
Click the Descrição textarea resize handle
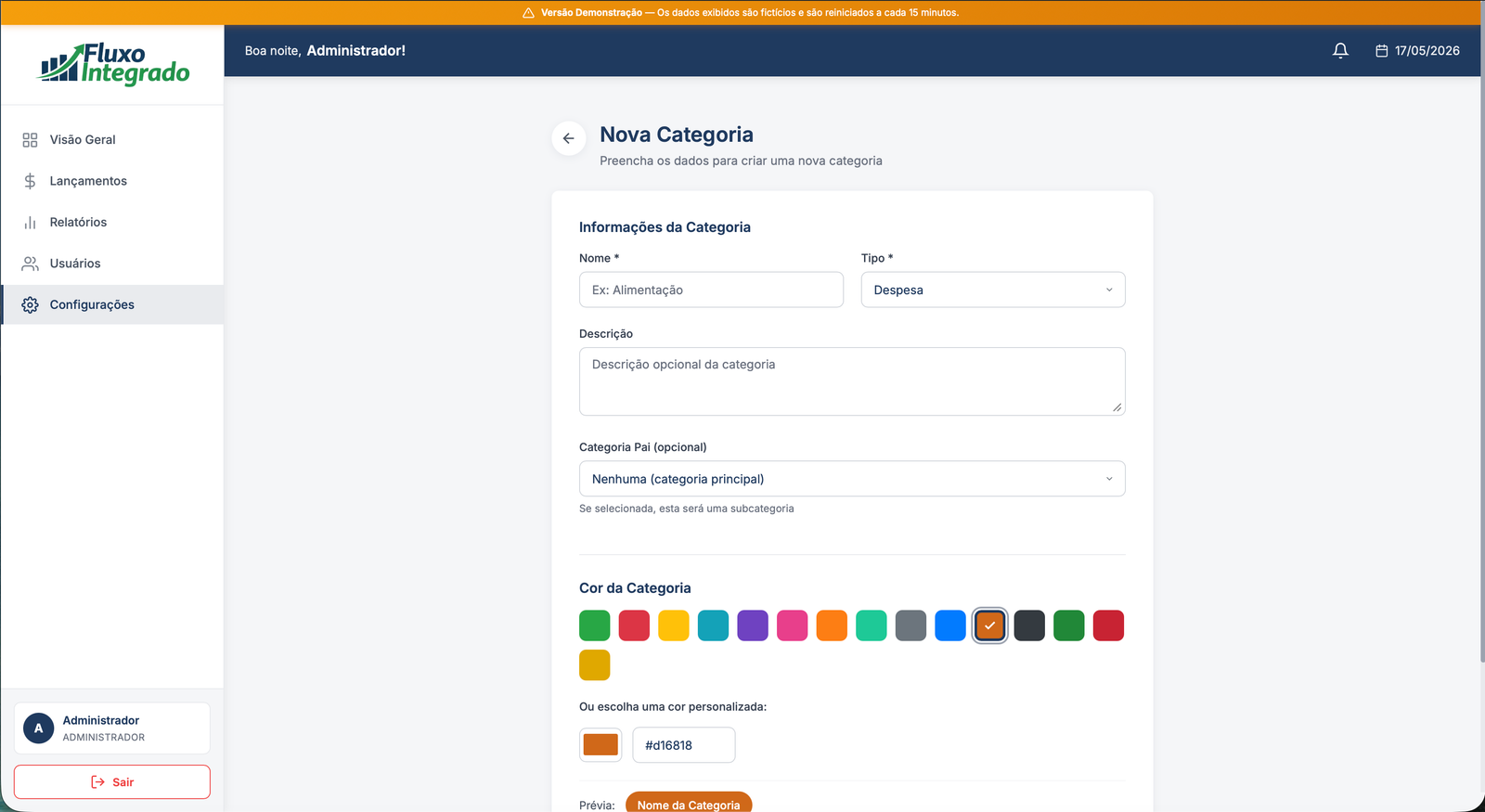(x=1117, y=407)
